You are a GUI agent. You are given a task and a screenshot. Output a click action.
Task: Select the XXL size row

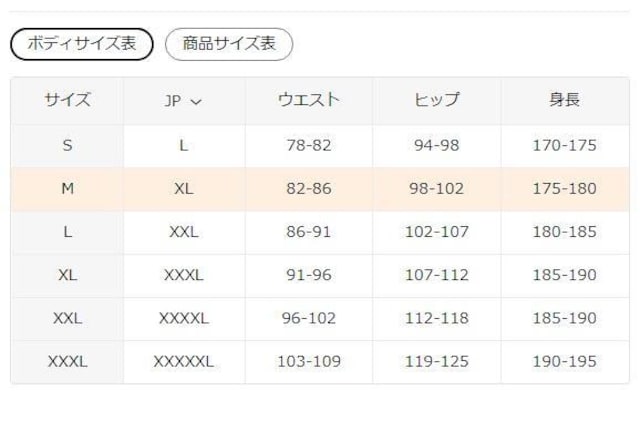(x=67, y=319)
